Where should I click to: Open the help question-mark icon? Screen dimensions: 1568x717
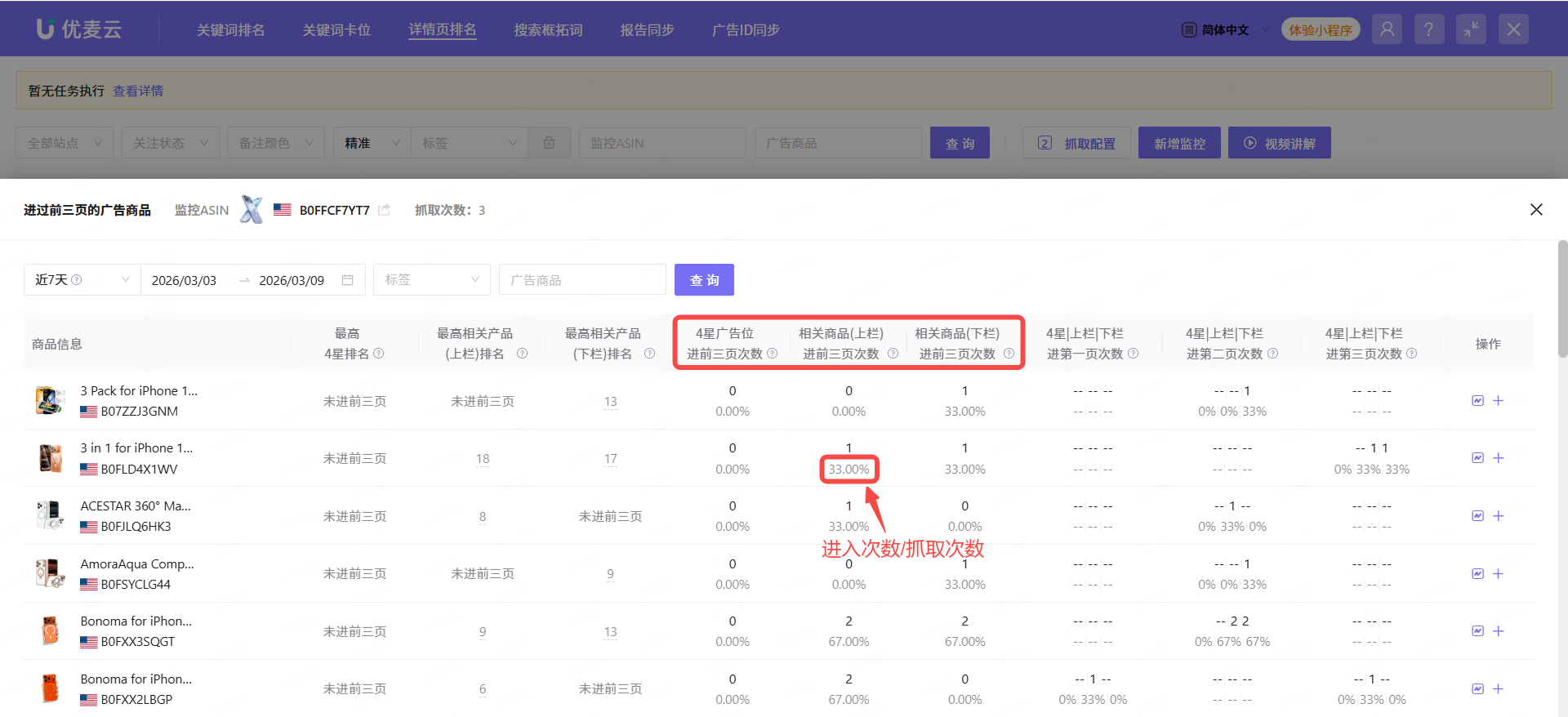coord(1428,29)
